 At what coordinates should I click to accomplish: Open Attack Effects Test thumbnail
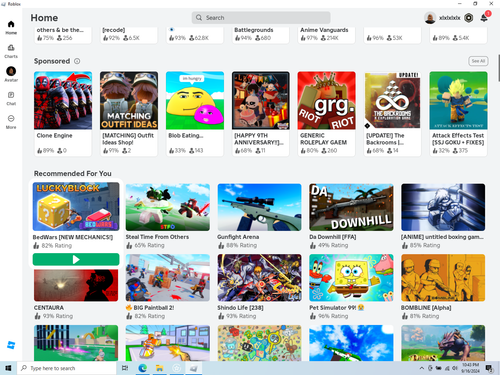click(x=459, y=100)
